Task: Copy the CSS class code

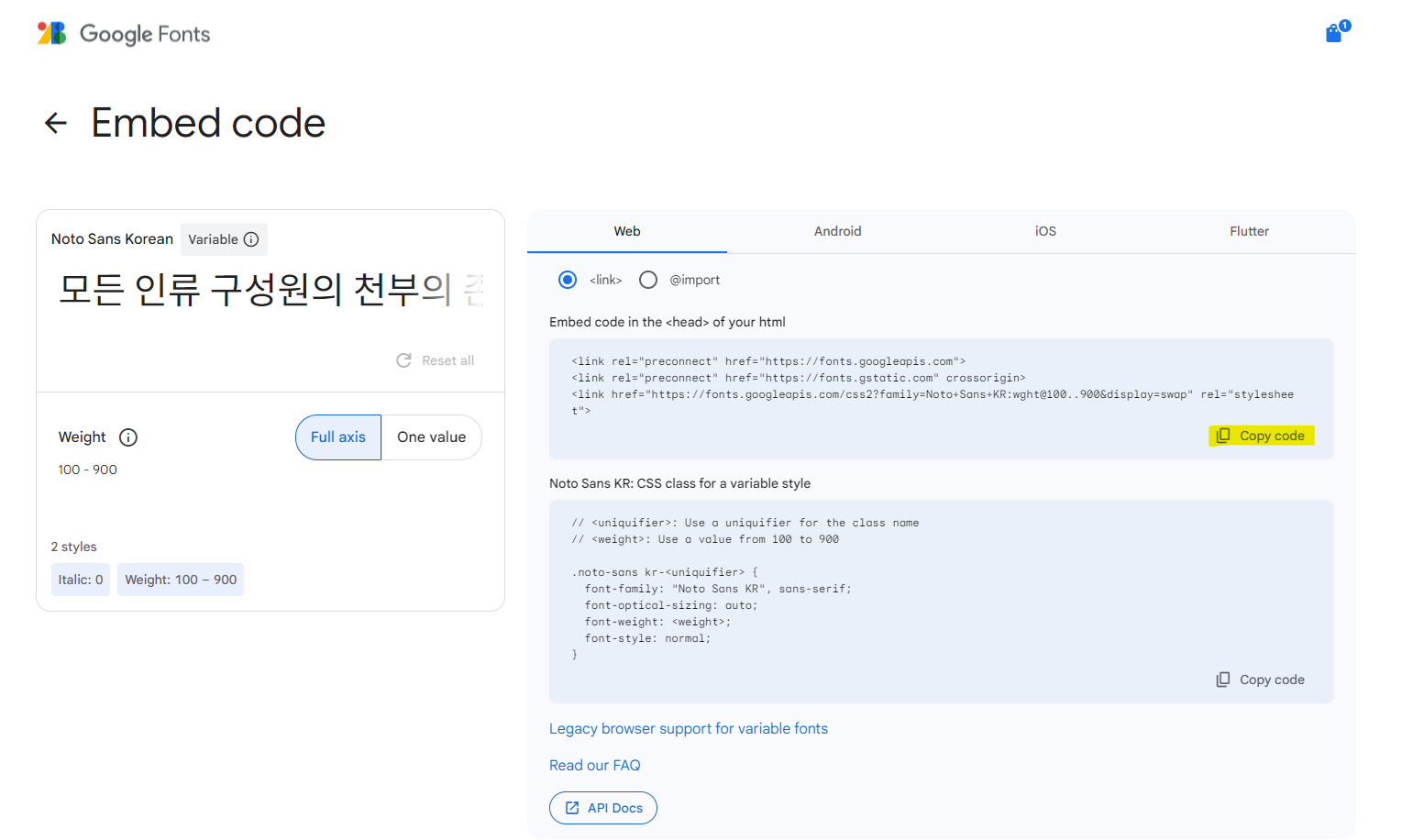Action: point(1261,680)
